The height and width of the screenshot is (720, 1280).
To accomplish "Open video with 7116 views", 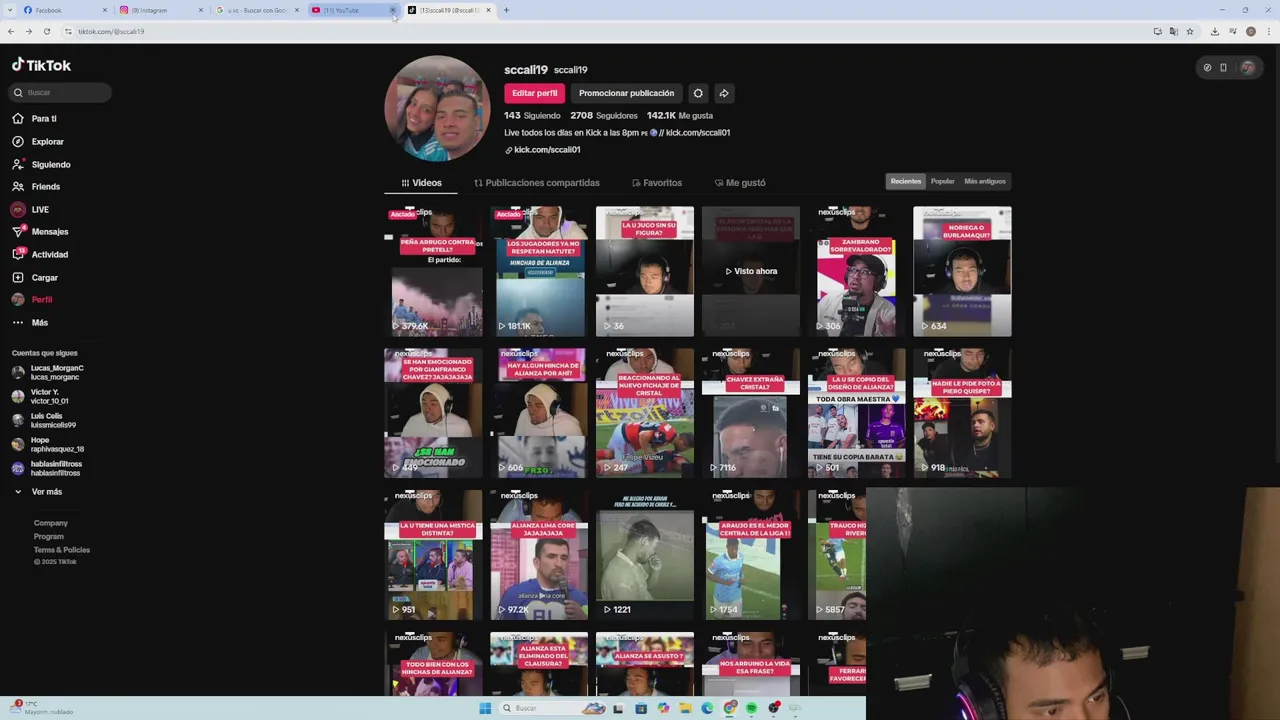I will pos(751,413).
